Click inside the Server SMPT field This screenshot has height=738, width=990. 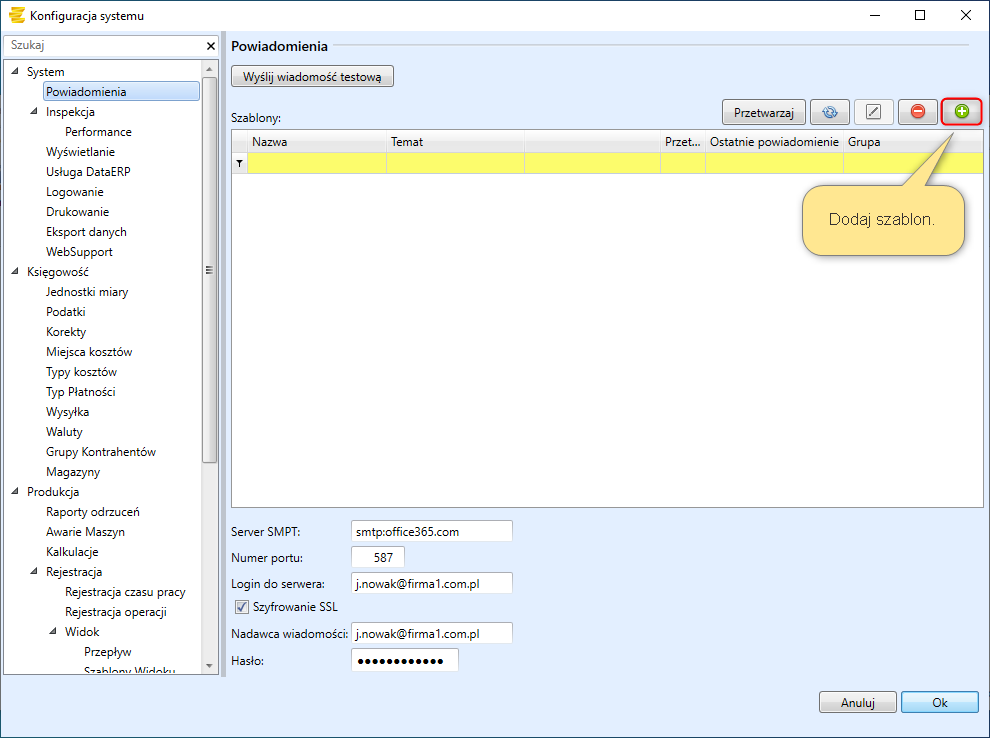431,531
